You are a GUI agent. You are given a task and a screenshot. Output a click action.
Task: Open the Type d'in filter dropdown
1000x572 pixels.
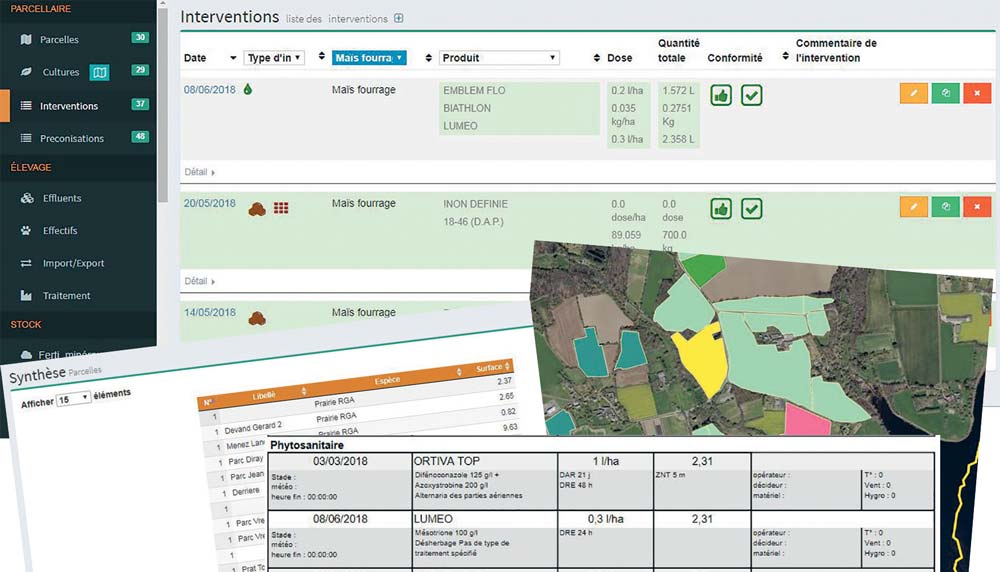tap(274, 57)
